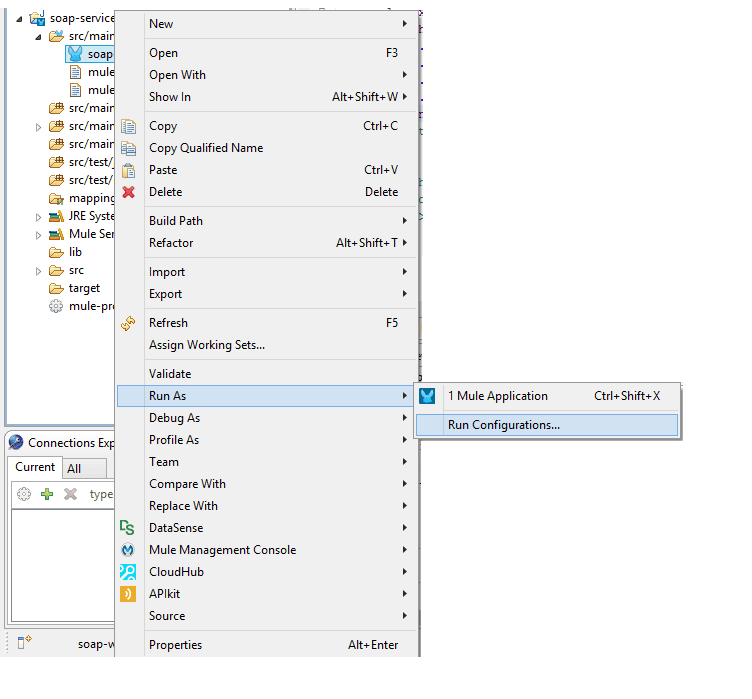Click the Paste clipboard icon
The height and width of the screenshot is (699, 752).
click(x=128, y=170)
